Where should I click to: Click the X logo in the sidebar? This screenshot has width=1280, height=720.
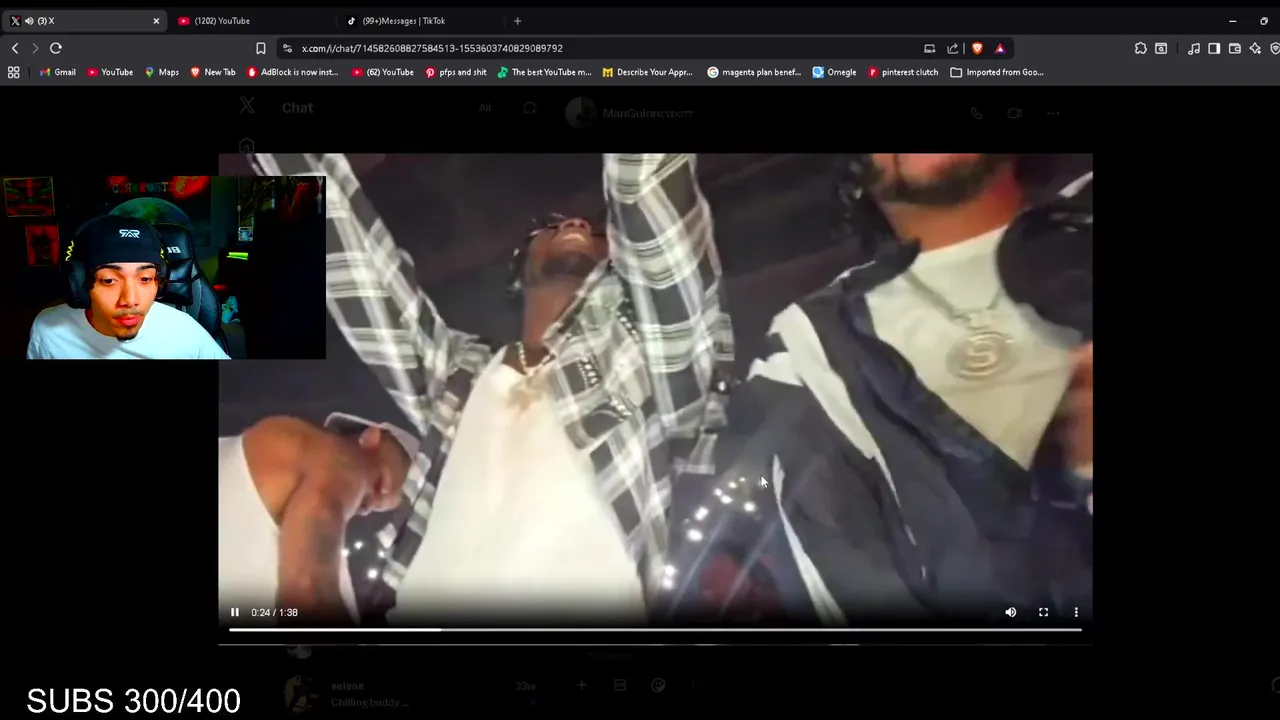pyautogui.click(x=247, y=106)
